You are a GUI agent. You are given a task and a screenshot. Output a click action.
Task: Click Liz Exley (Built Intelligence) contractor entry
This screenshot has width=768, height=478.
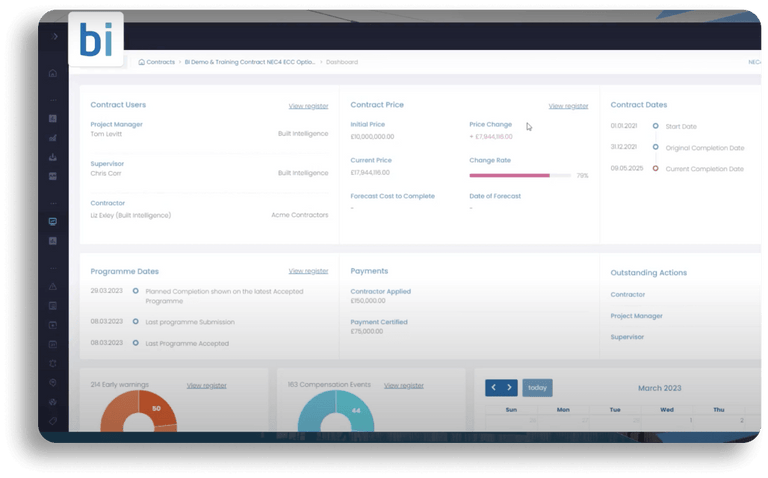point(131,215)
